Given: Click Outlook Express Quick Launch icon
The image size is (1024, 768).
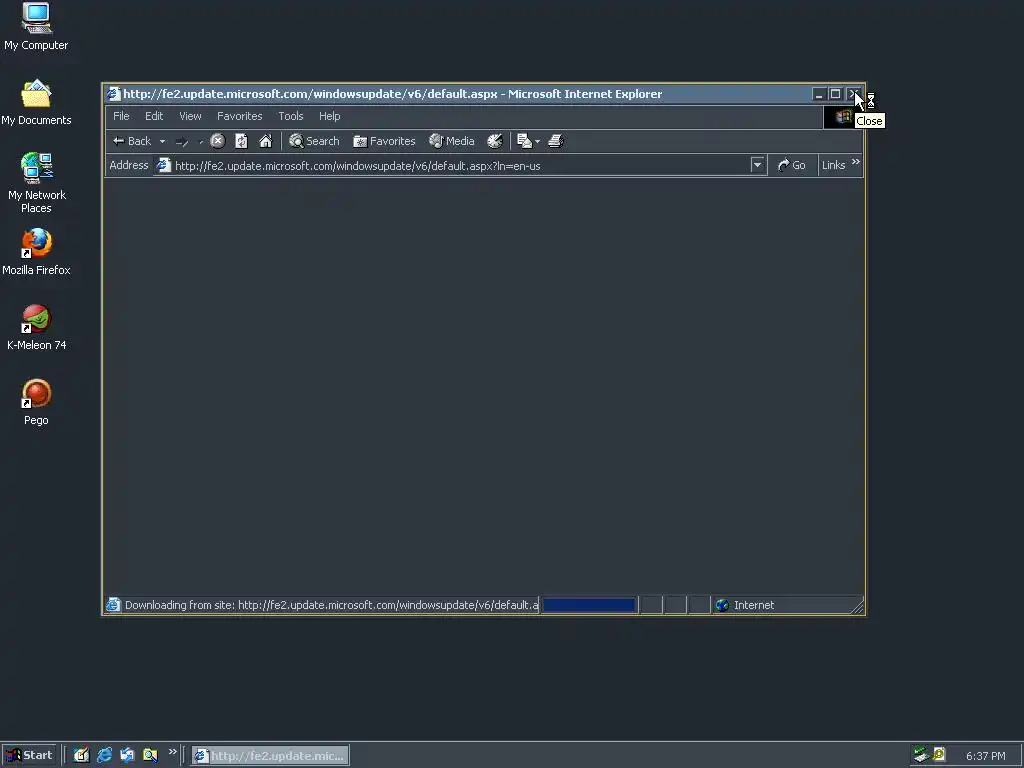Looking at the screenshot, I should pyautogui.click(x=127, y=755).
